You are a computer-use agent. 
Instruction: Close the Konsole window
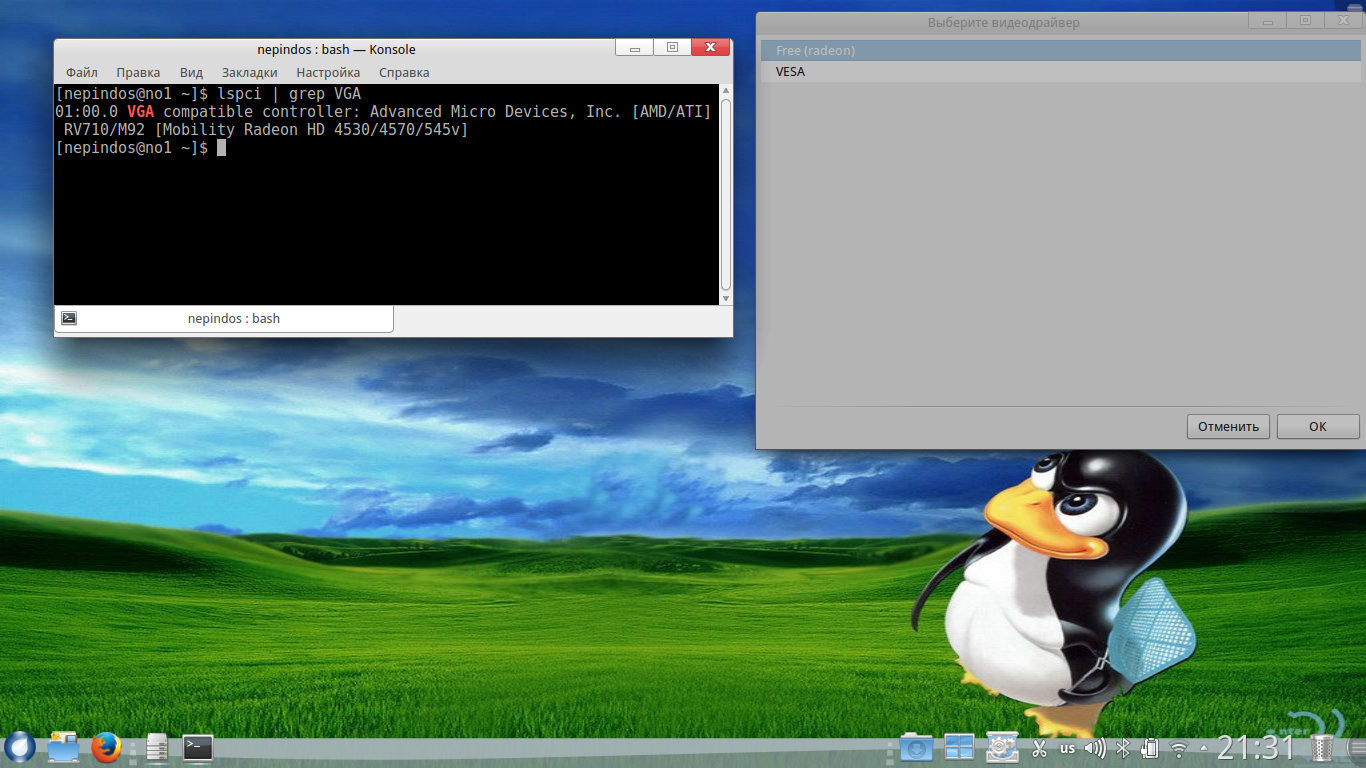click(710, 47)
